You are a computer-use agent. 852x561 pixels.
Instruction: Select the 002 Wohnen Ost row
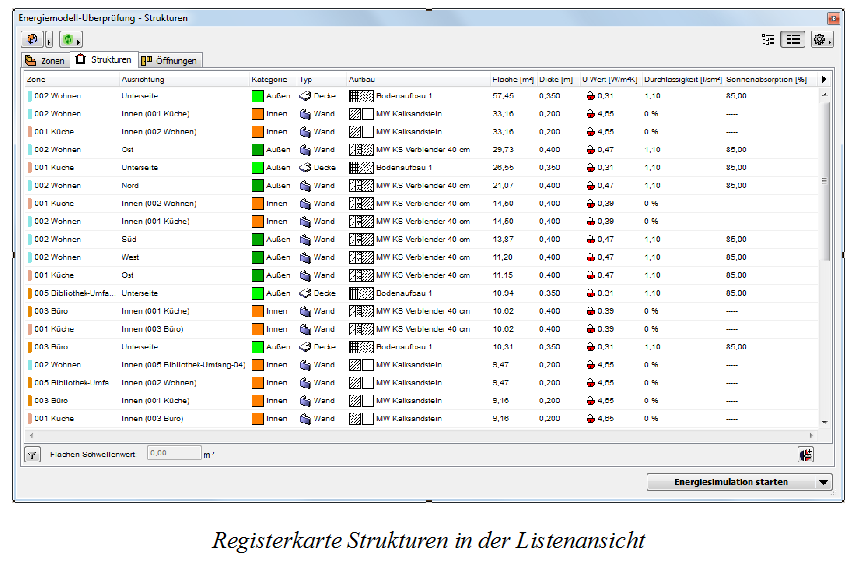pos(422,150)
